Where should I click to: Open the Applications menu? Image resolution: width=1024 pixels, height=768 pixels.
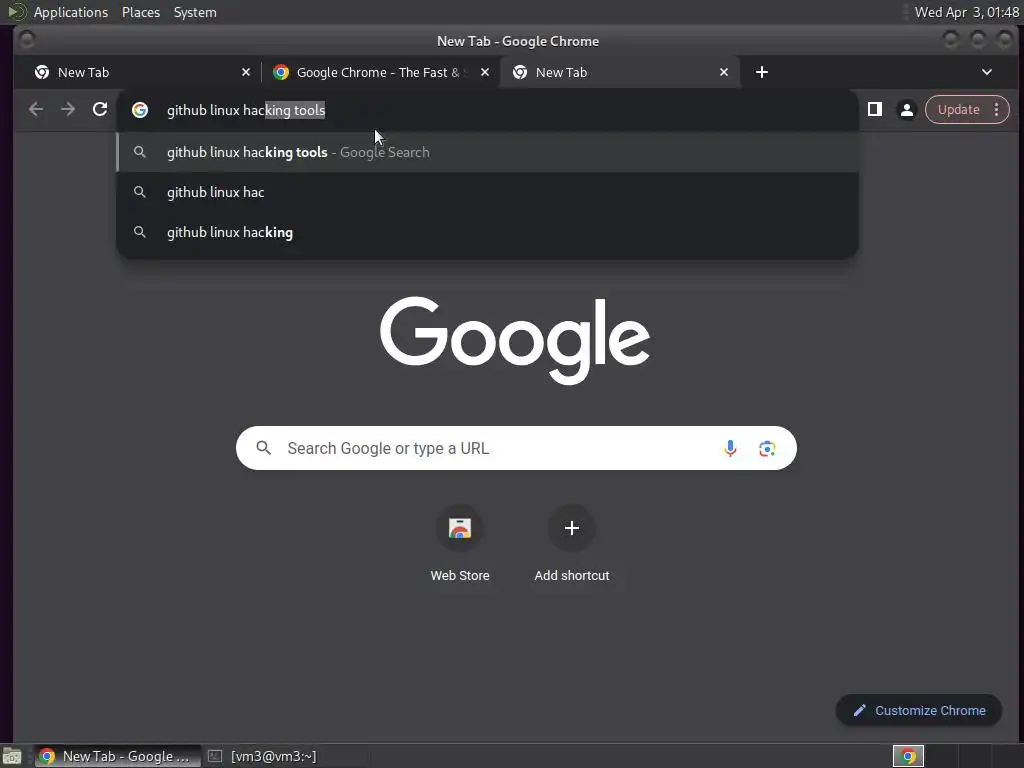click(x=71, y=12)
